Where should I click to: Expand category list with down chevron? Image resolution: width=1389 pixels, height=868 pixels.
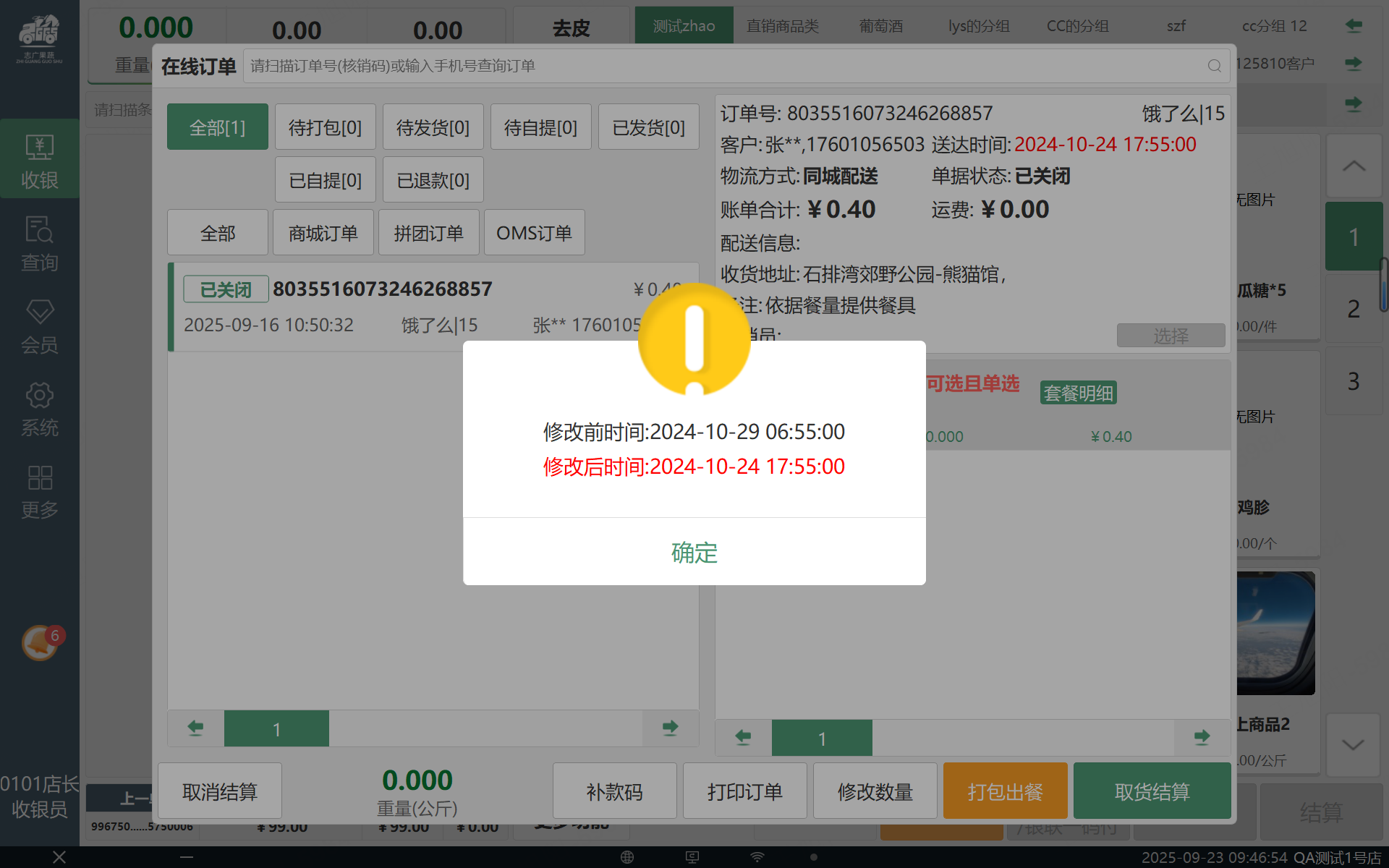pos(1353,744)
